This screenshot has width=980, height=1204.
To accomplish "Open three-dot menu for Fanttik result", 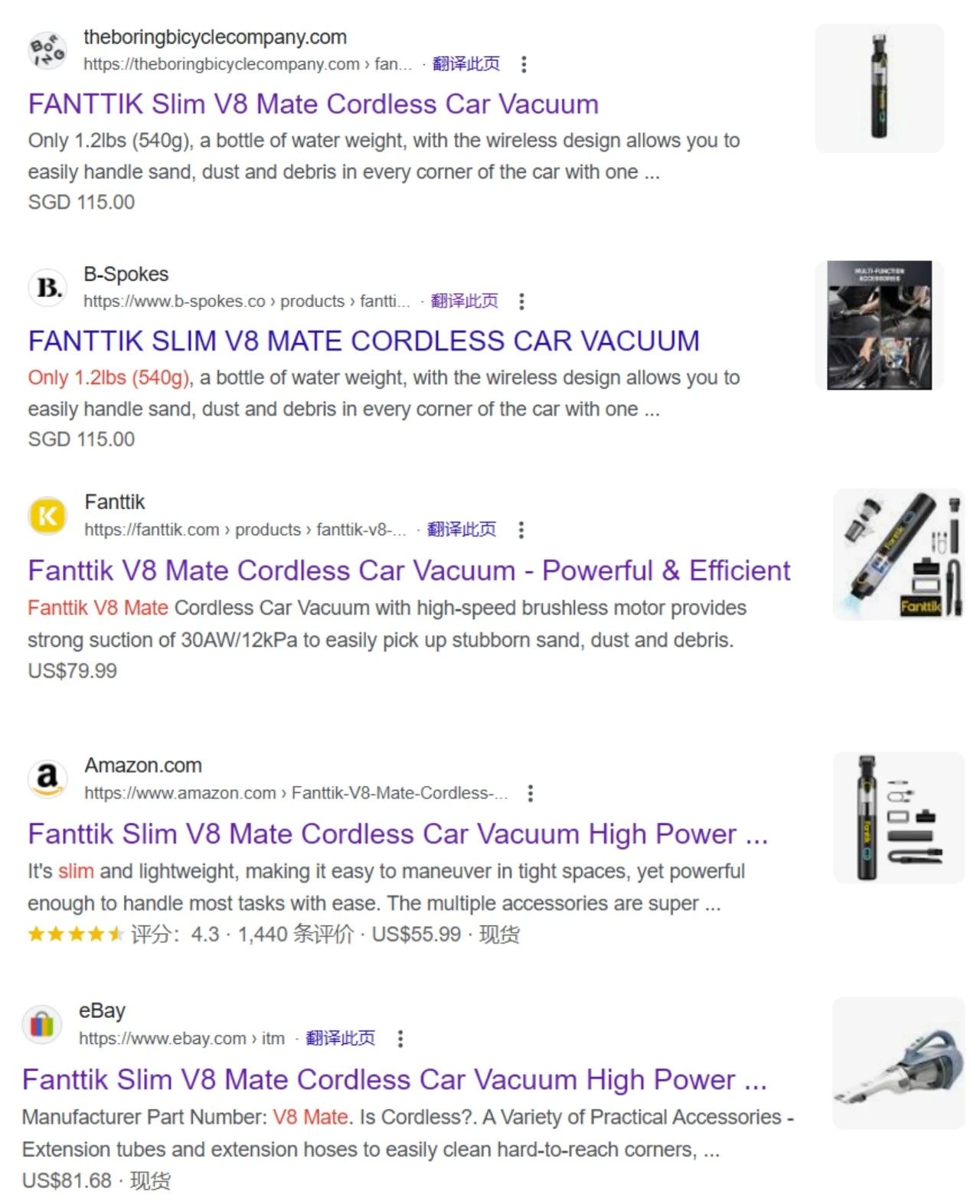I will [x=521, y=530].
